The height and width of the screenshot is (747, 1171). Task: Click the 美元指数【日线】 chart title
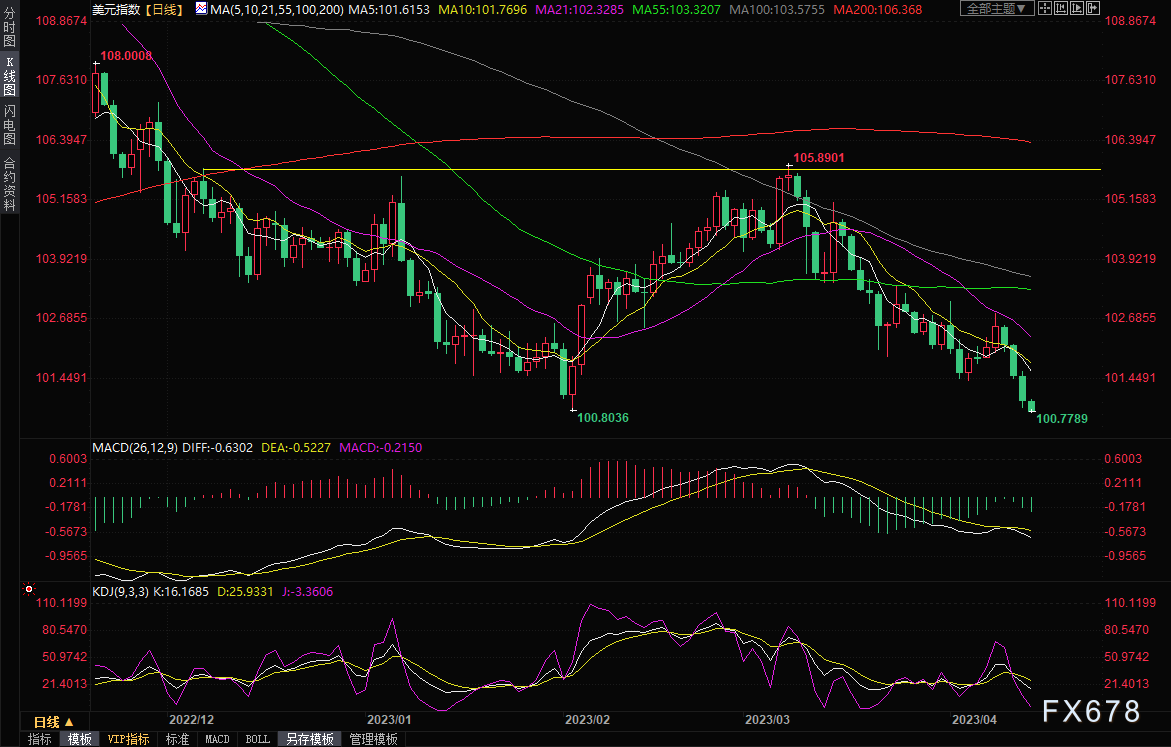136,9
